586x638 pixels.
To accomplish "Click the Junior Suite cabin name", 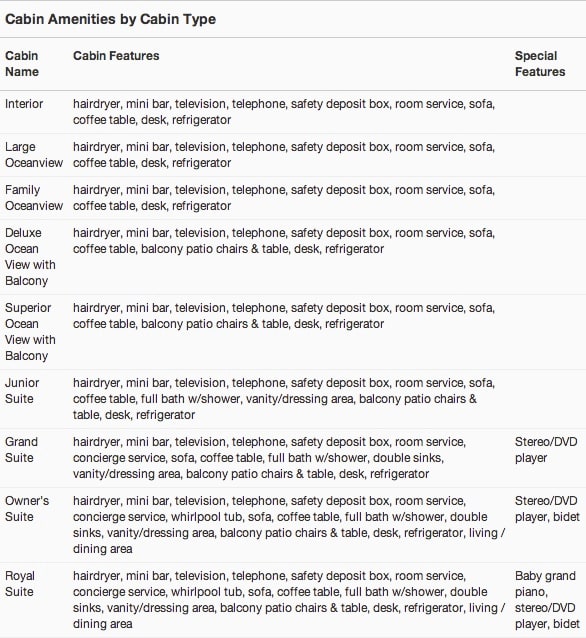I will (22, 391).
